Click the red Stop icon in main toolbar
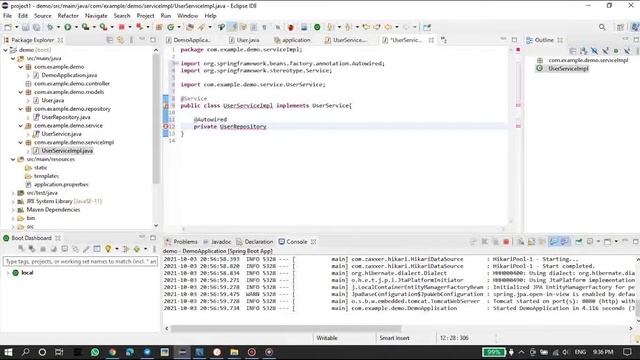Screen dimensions: 640x360 coord(122,27)
